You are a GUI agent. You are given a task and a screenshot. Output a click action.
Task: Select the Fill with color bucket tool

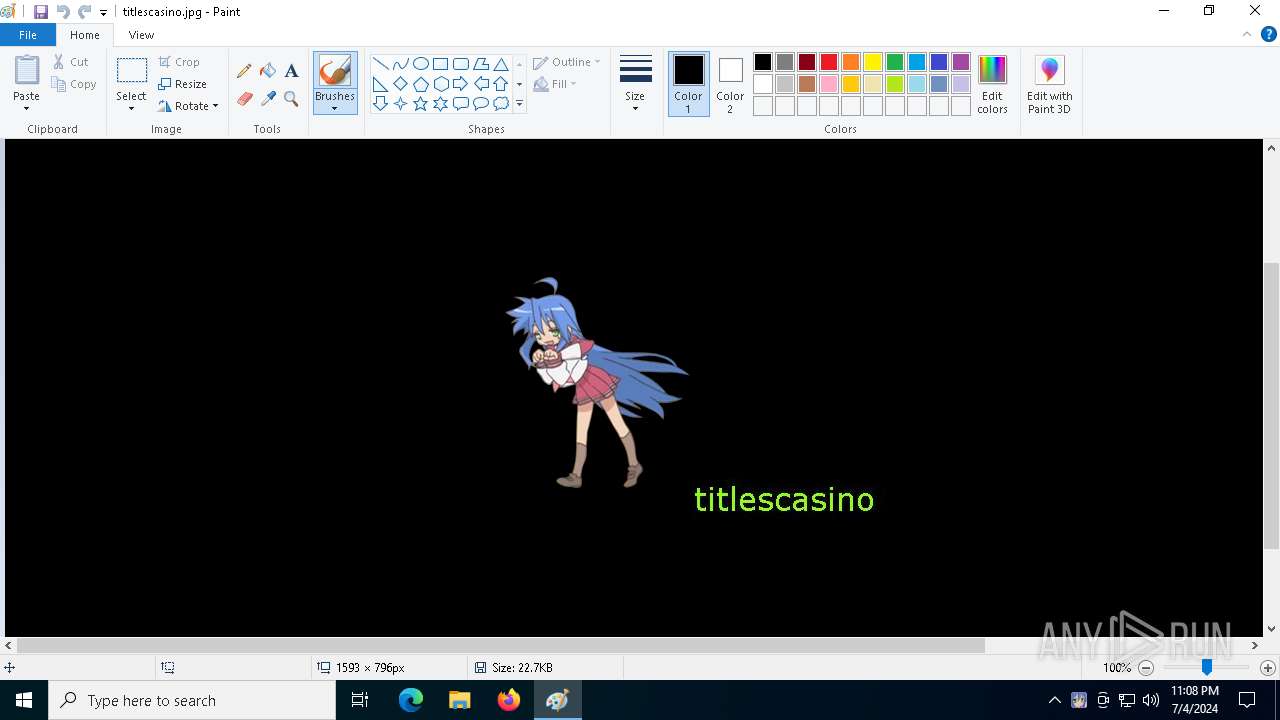click(268, 71)
